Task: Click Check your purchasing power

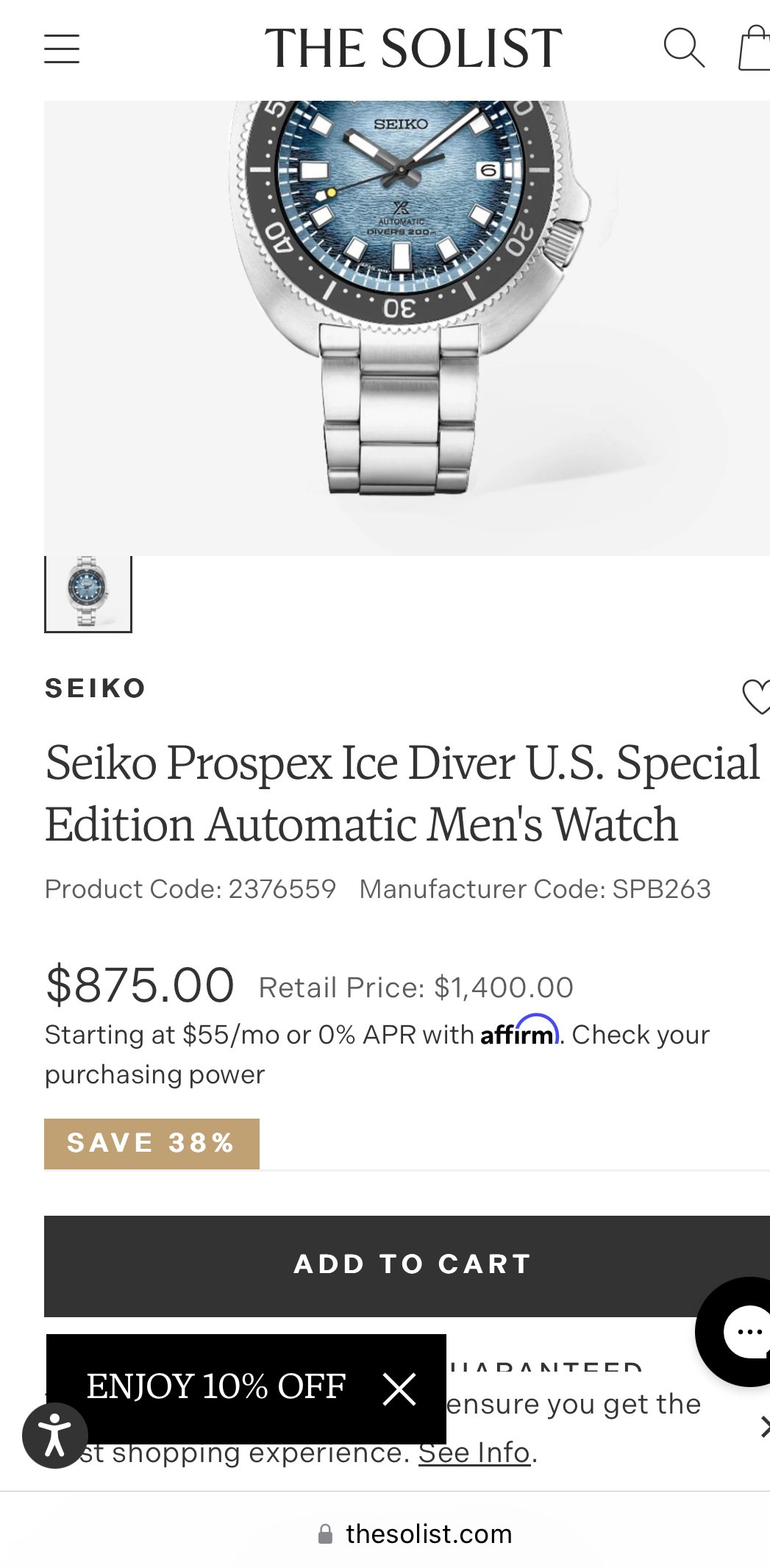Action: click(377, 1055)
